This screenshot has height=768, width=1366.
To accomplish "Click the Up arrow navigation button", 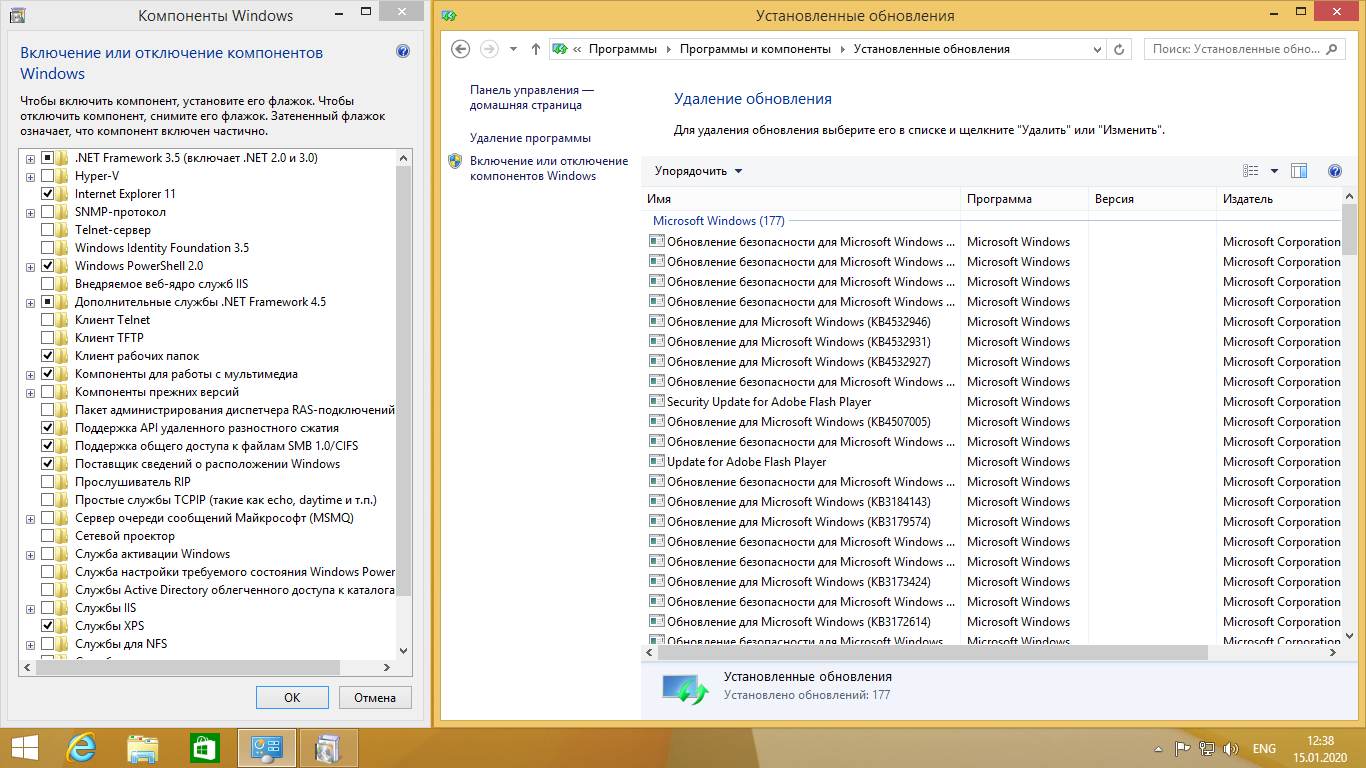I will tap(536, 49).
